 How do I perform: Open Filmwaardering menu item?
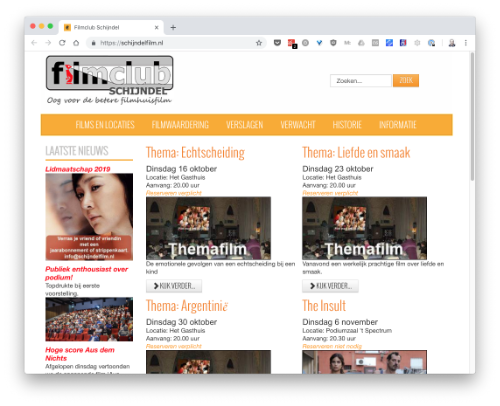point(180,125)
